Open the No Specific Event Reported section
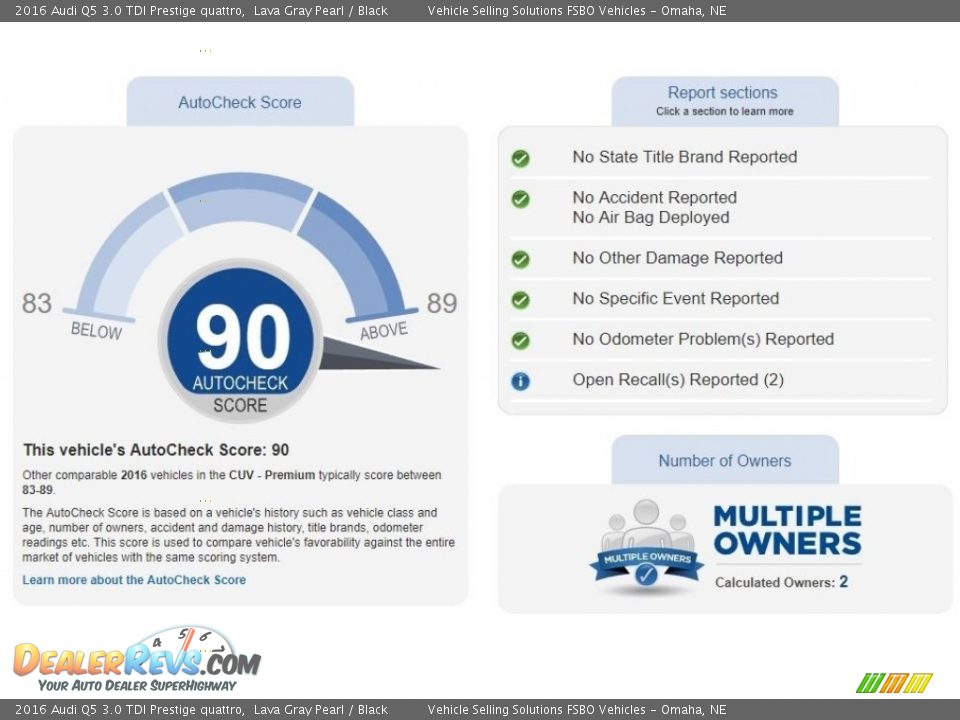This screenshot has width=960, height=720. point(675,299)
